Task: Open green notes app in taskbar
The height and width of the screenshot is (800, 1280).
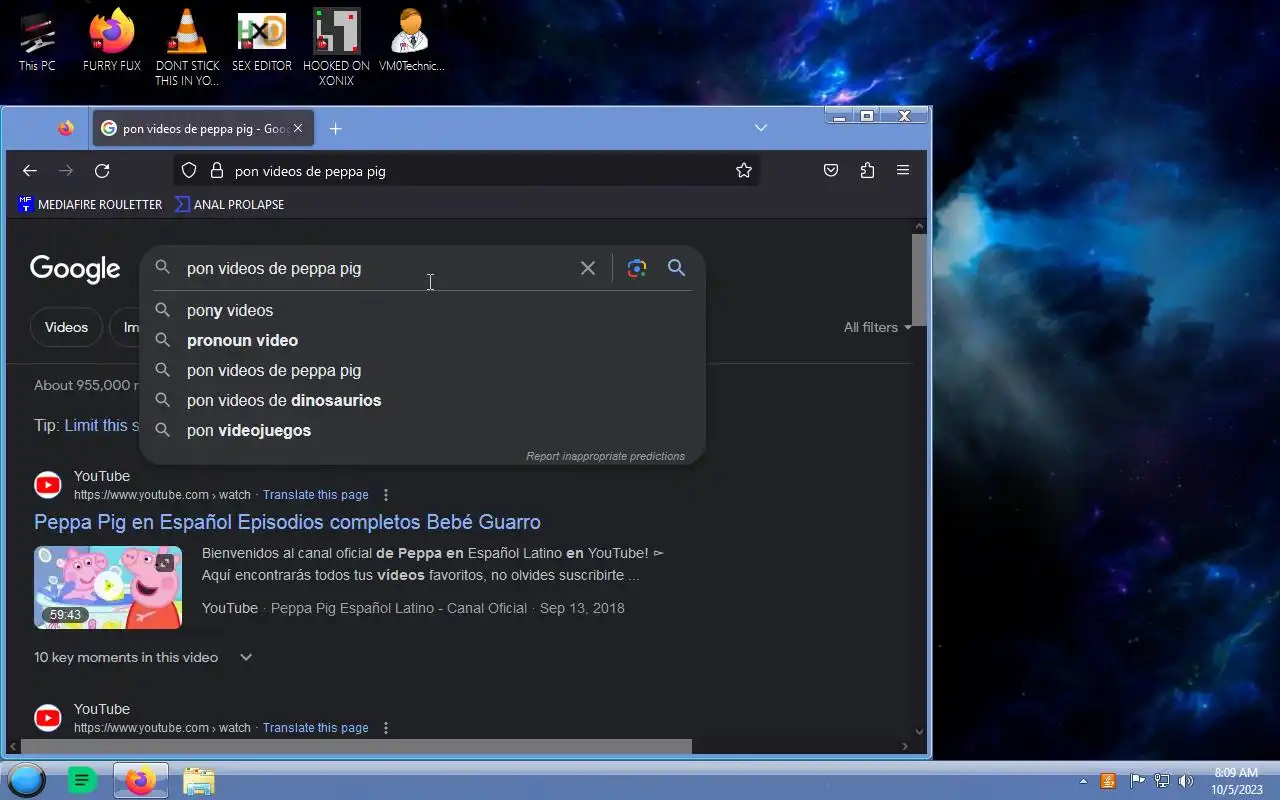Action: coord(82,780)
